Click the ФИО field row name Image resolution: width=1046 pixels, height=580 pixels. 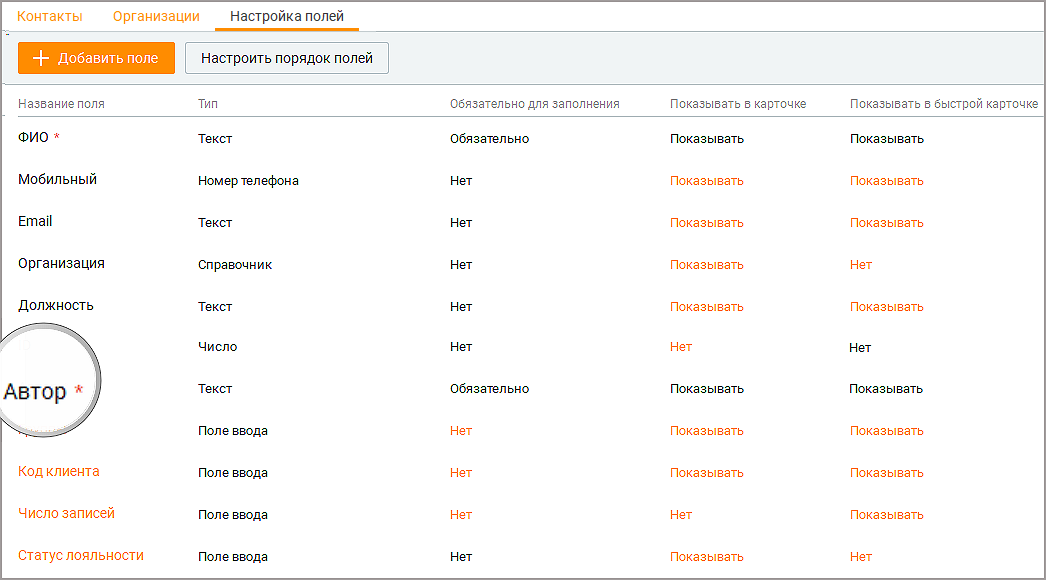[33, 137]
